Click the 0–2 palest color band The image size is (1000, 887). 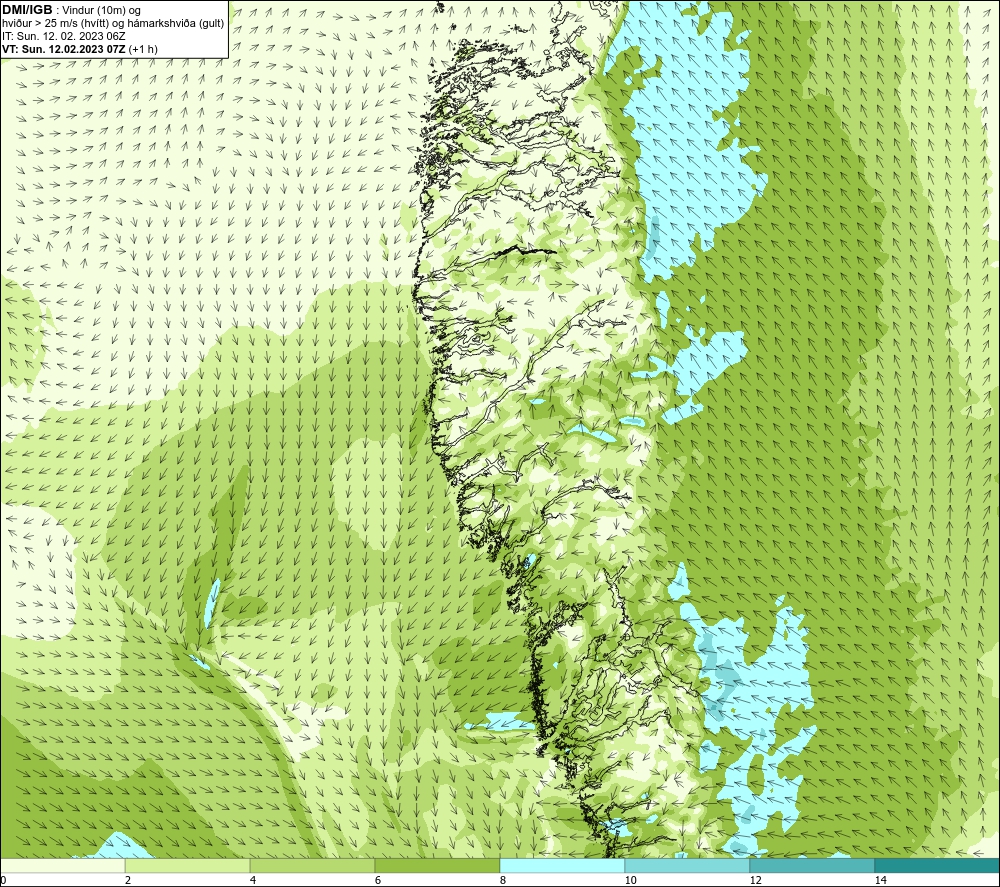coord(62,865)
